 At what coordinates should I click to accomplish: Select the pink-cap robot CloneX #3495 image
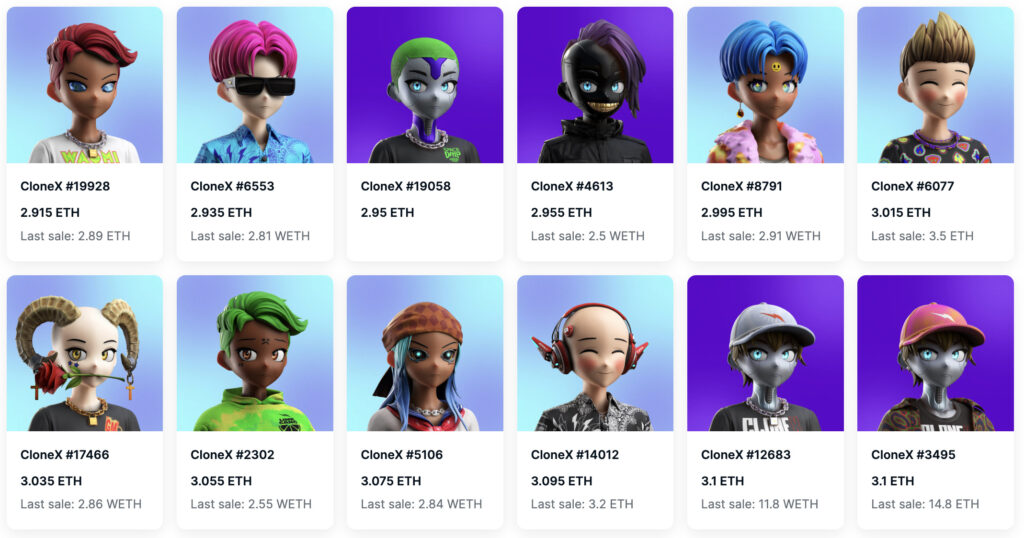[x=935, y=353]
